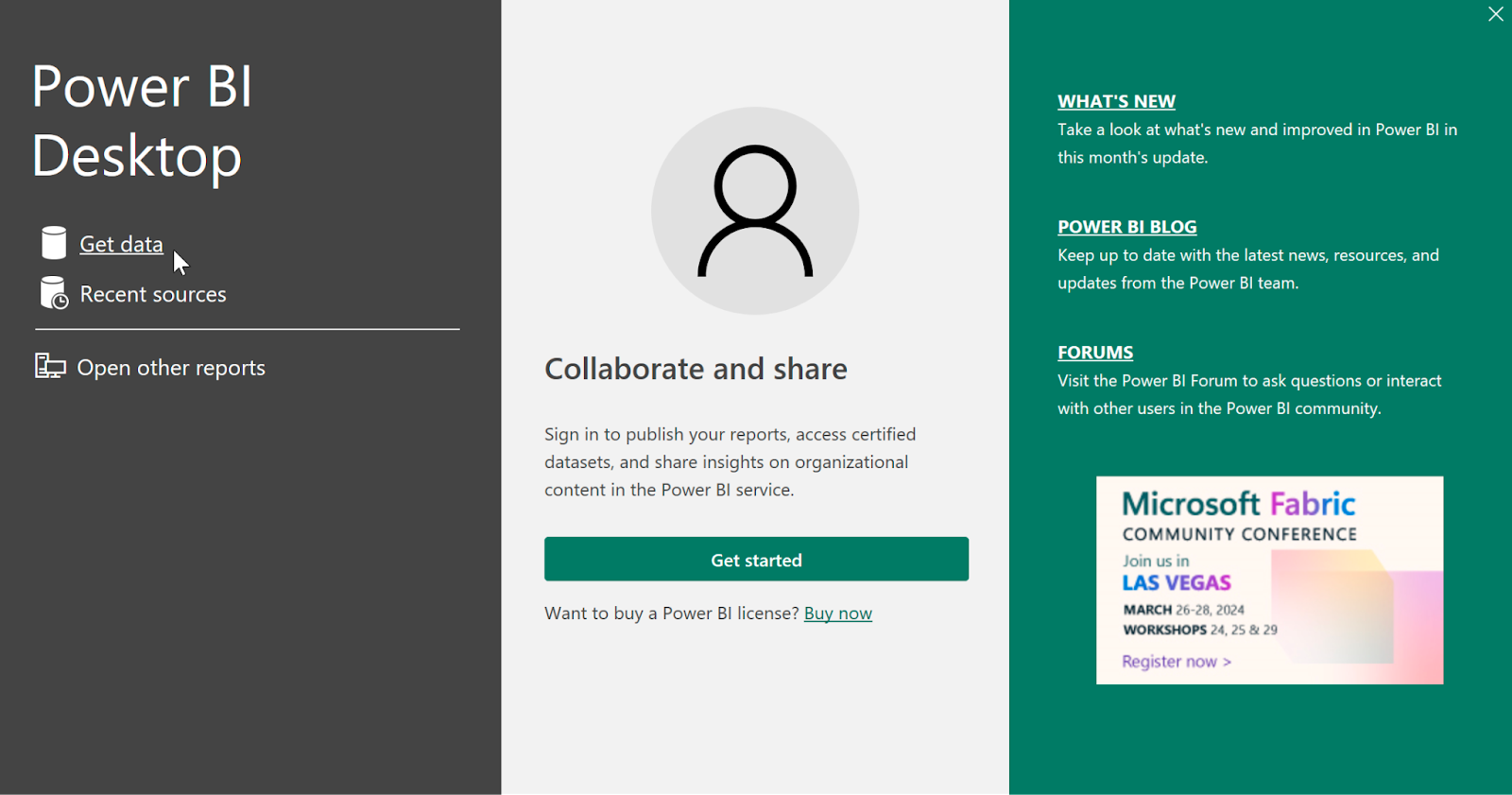Click the user profile avatar icon
Viewport: 1512px width, 795px height.
755,211
